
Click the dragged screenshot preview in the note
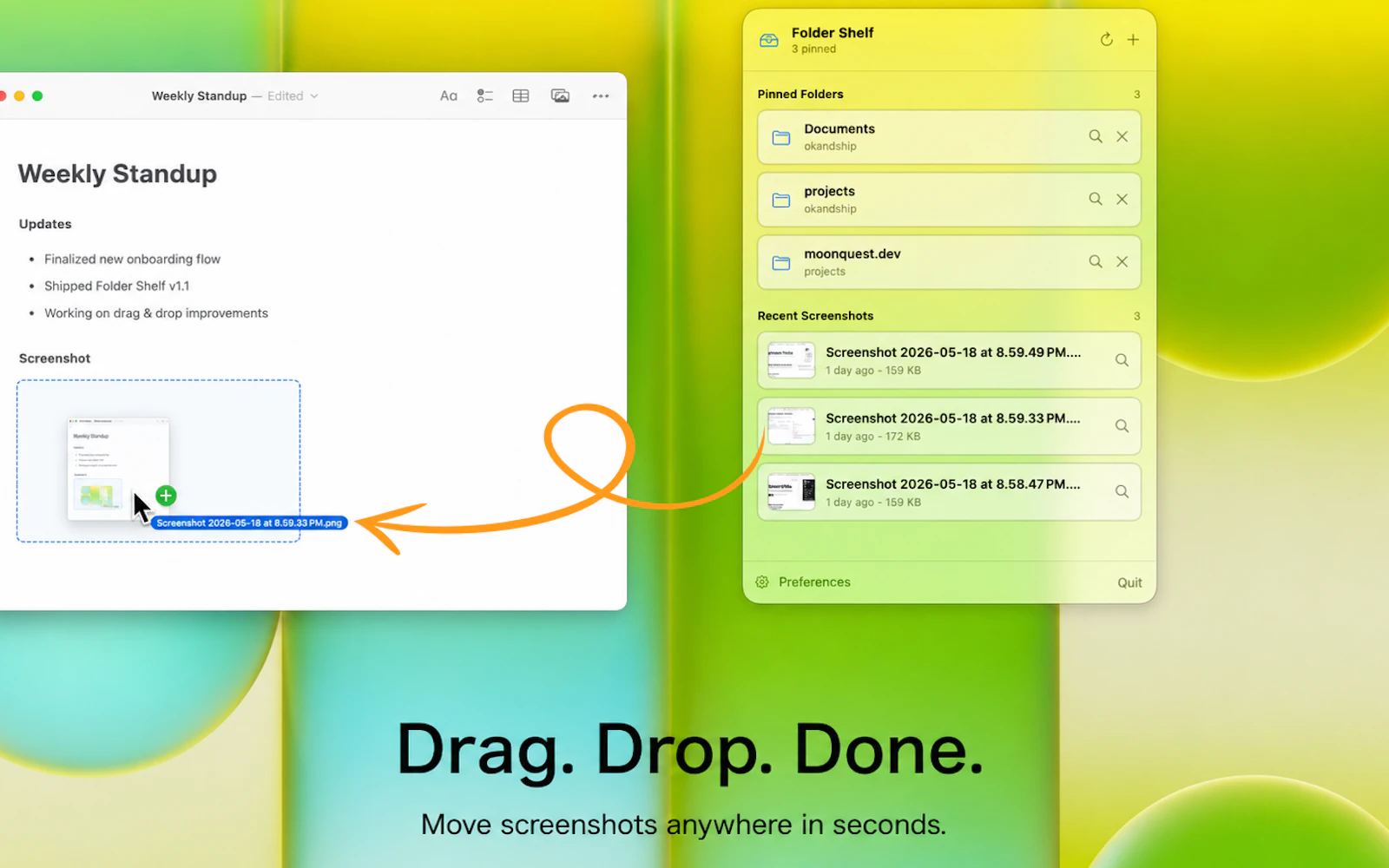pos(118,469)
